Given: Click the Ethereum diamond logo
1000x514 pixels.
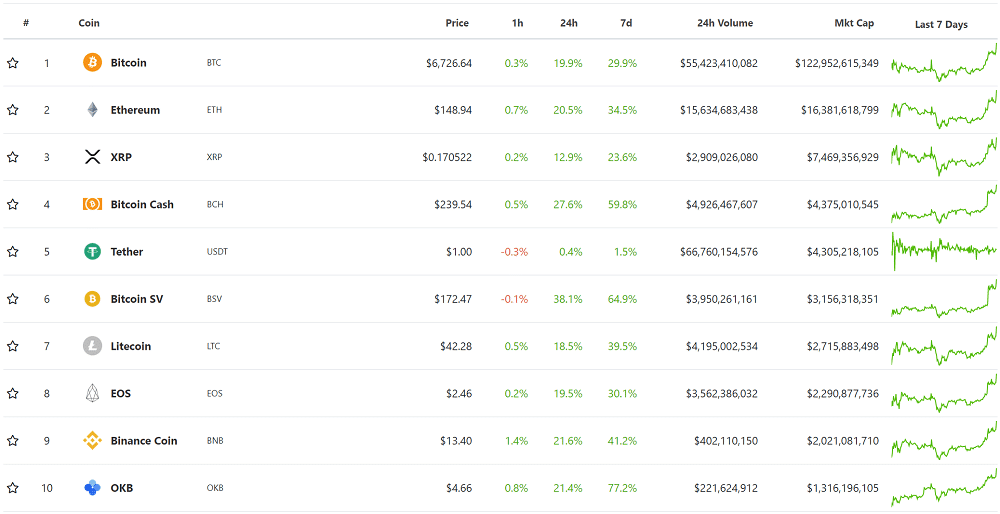Looking at the screenshot, I should click(x=92, y=110).
